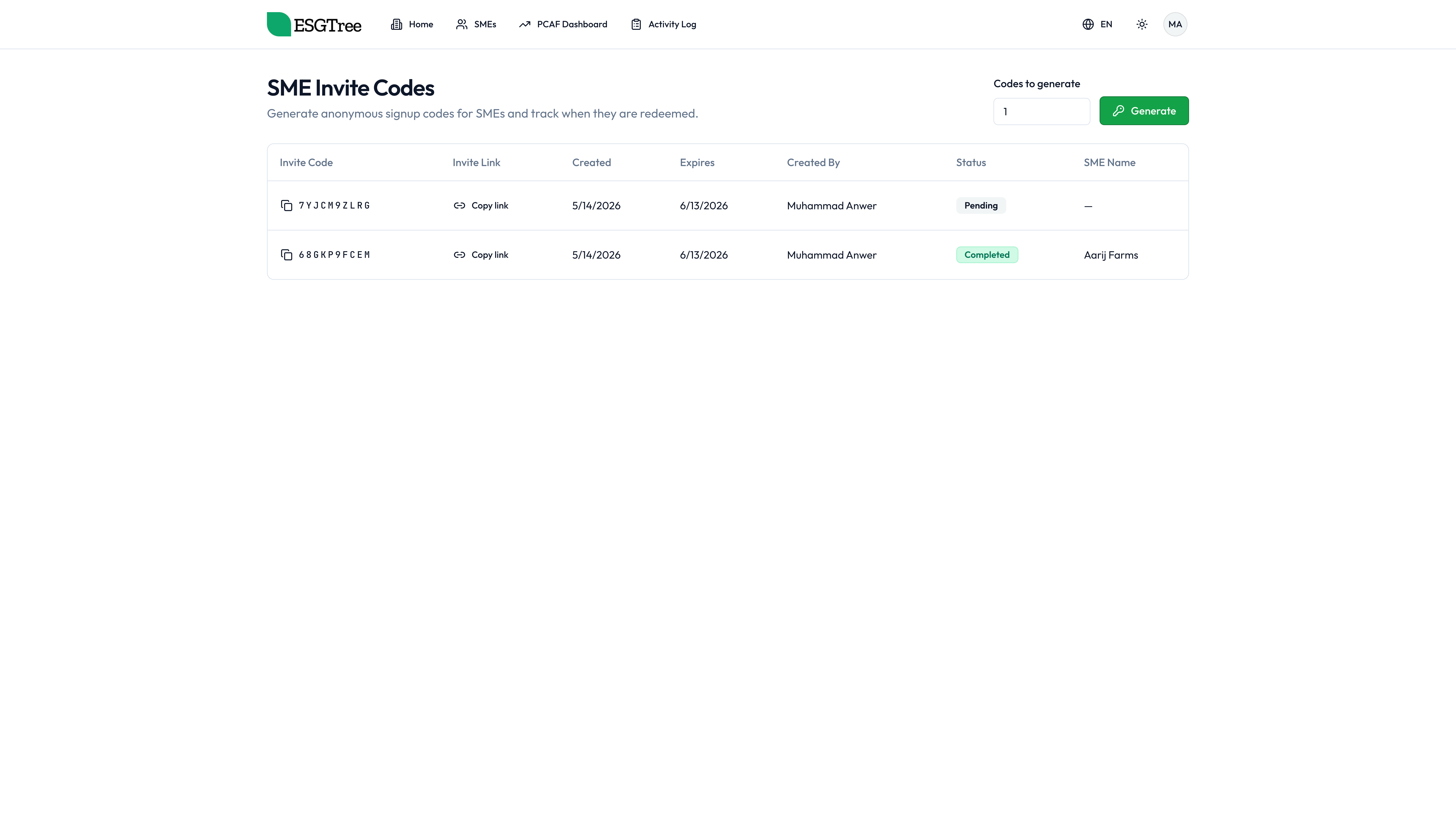Toggle the light/dark theme sun icon

pyautogui.click(x=1142, y=24)
